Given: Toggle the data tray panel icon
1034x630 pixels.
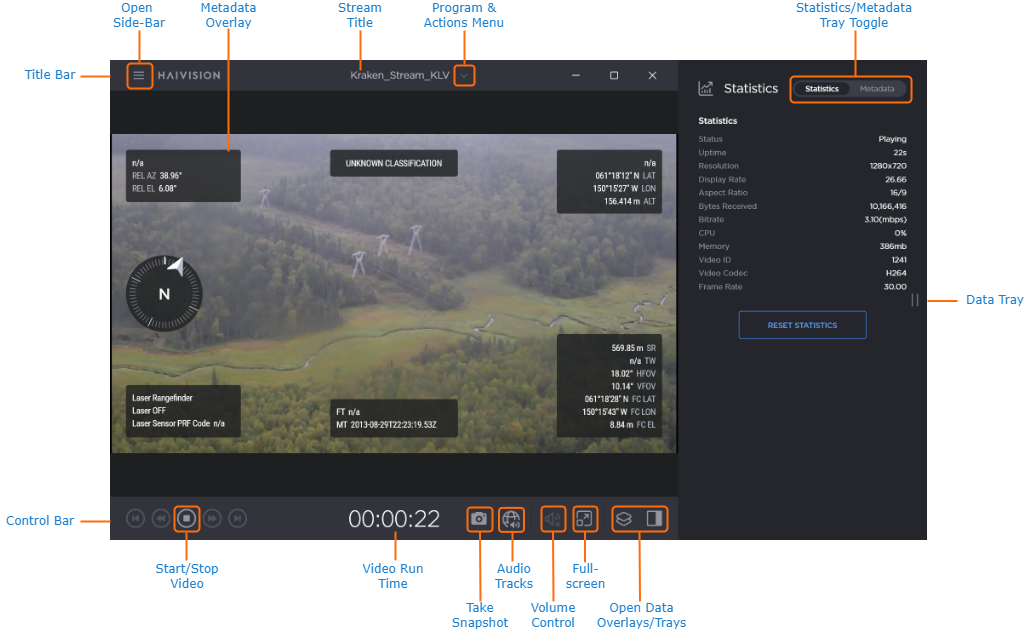Looking at the screenshot, I should [x=655, y=519].
